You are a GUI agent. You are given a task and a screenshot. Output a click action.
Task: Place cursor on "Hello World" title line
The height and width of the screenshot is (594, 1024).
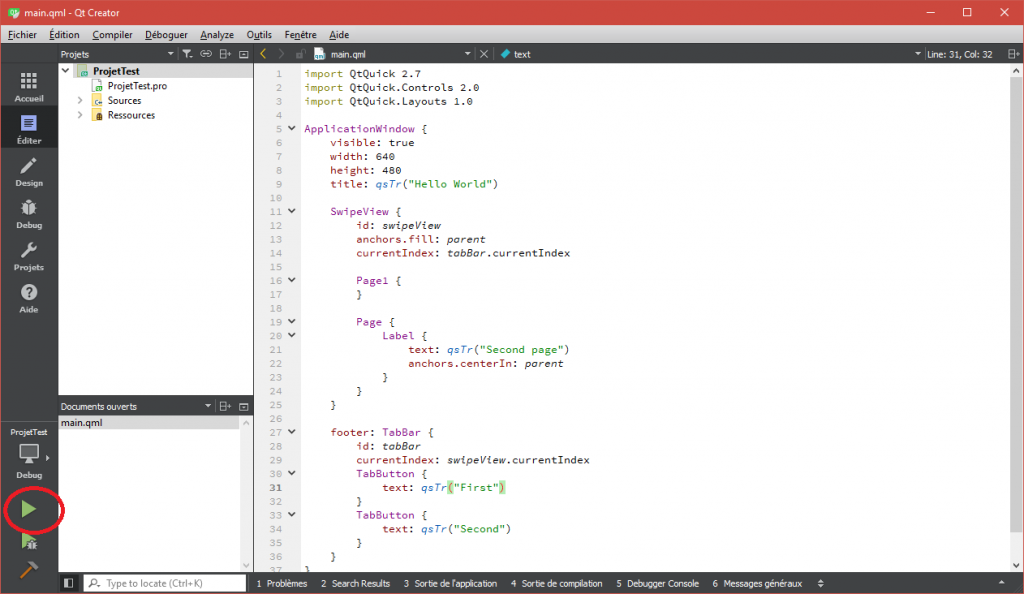point(413,184)
